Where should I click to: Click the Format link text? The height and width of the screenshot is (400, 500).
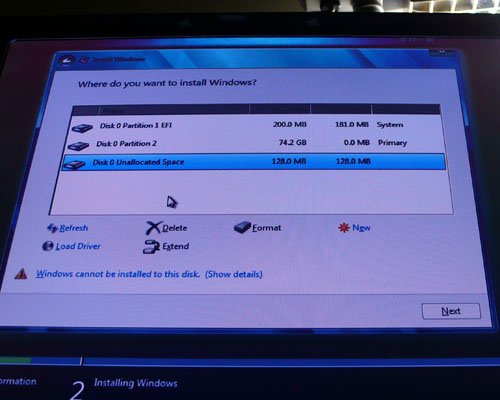(267, 228)
